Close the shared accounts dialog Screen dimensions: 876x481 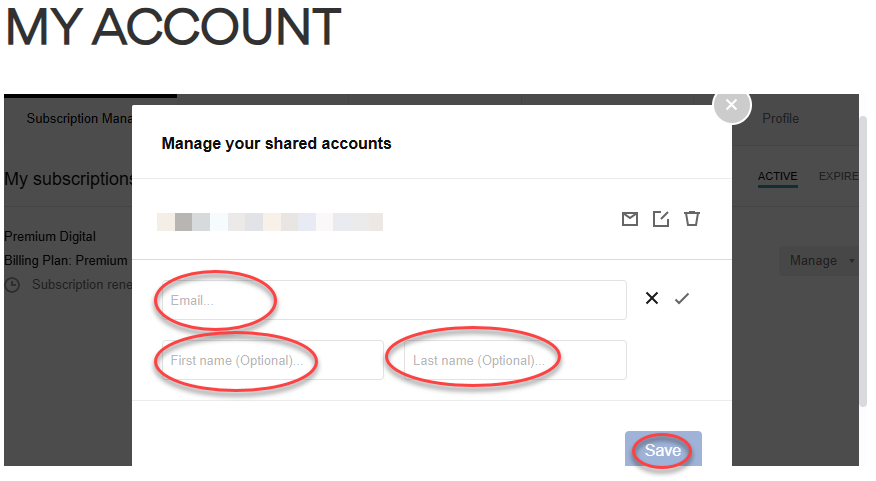tap(731, 105)
